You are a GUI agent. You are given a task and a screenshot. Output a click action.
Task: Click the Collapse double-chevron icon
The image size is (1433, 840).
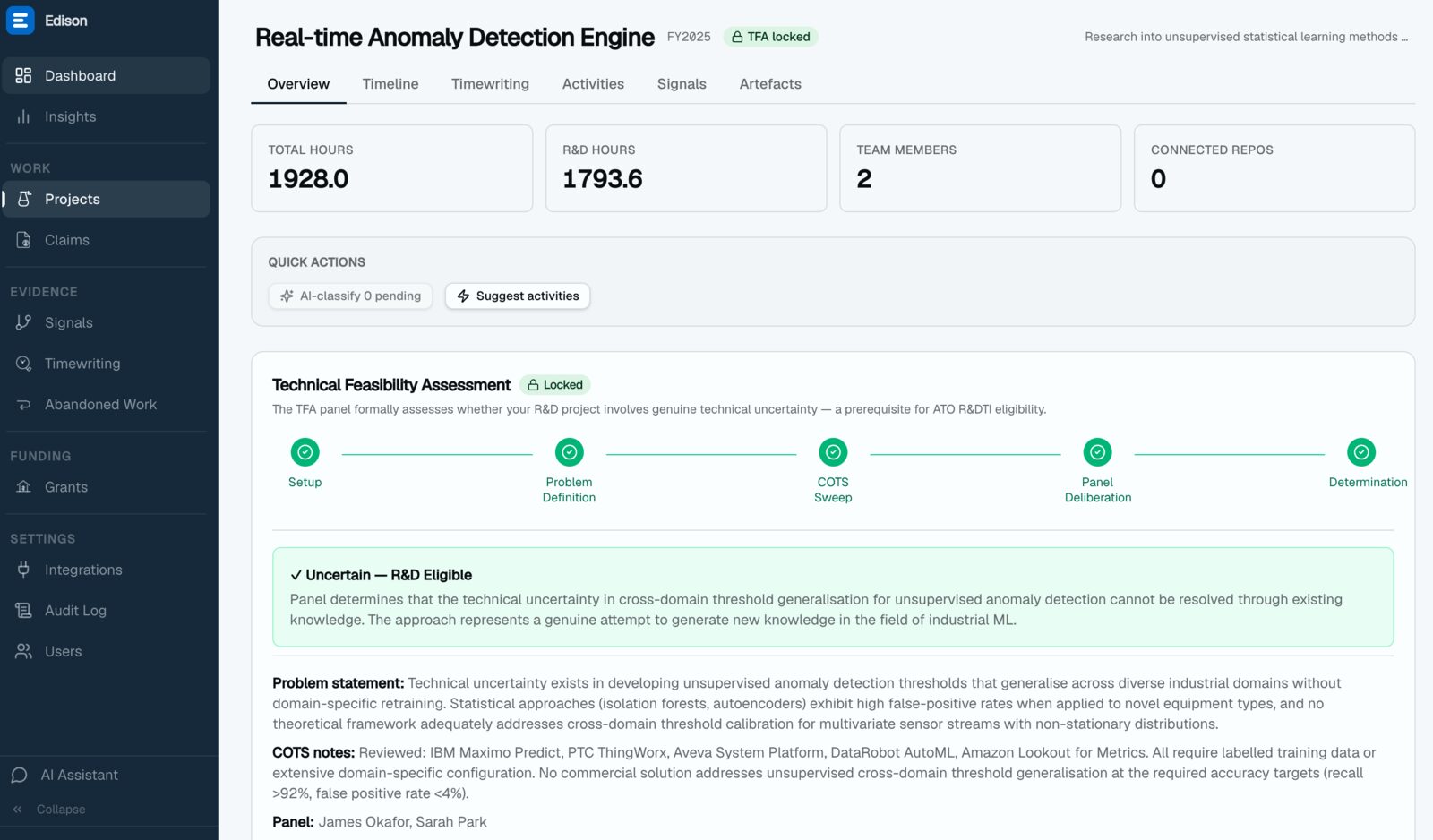tap(17, 809)
